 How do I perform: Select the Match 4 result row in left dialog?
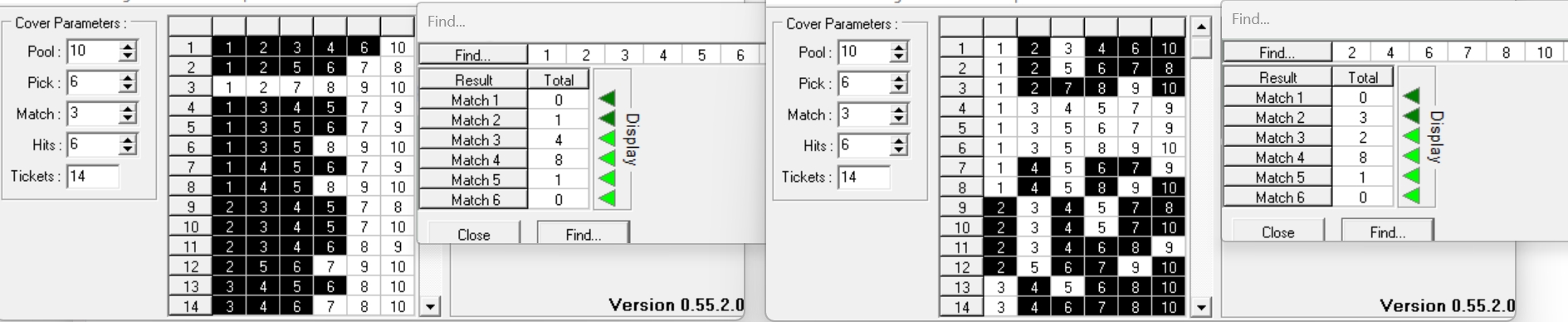[x=504, y=159]
